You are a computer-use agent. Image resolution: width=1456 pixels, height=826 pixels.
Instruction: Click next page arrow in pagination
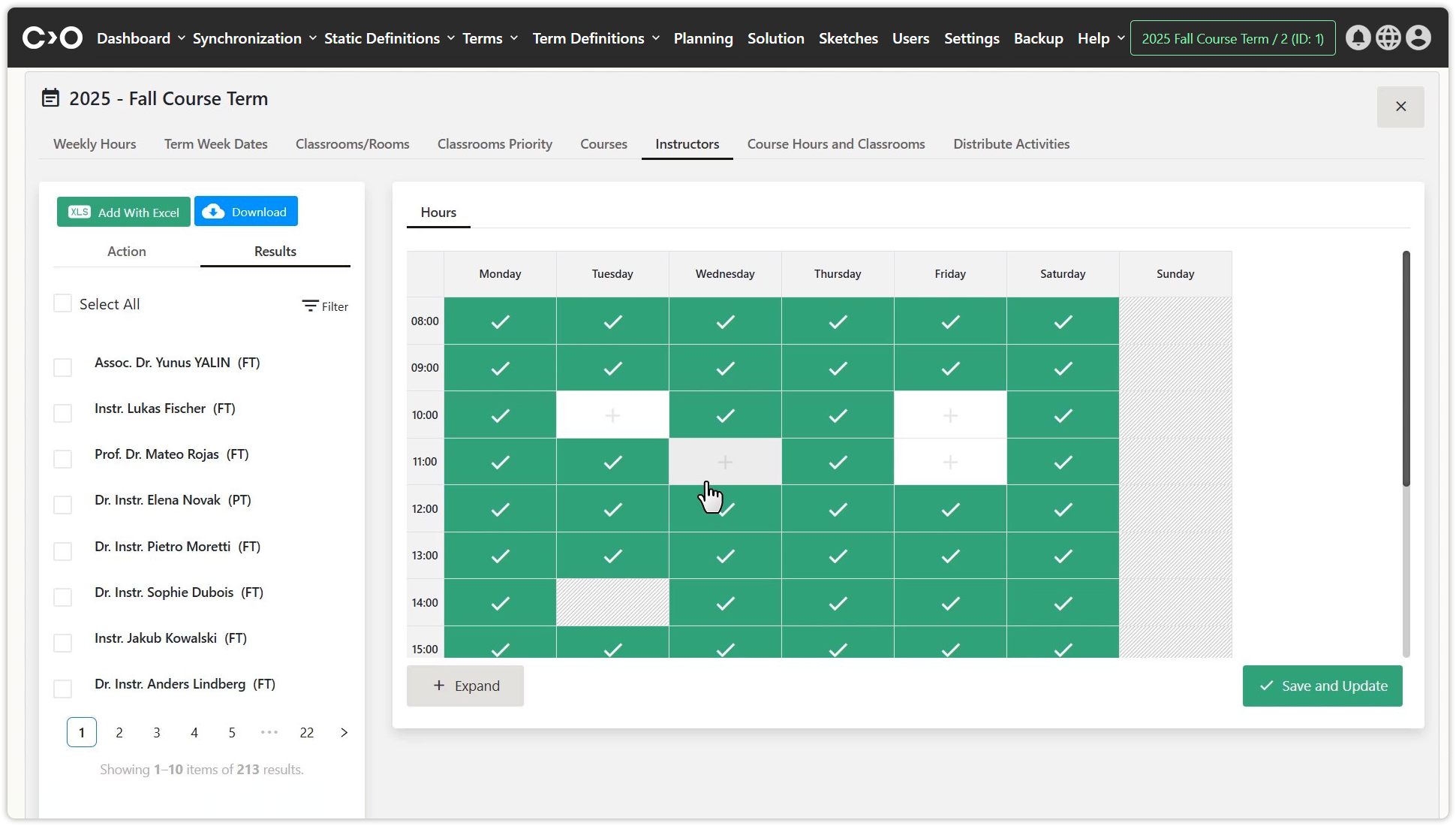(344, 732)
